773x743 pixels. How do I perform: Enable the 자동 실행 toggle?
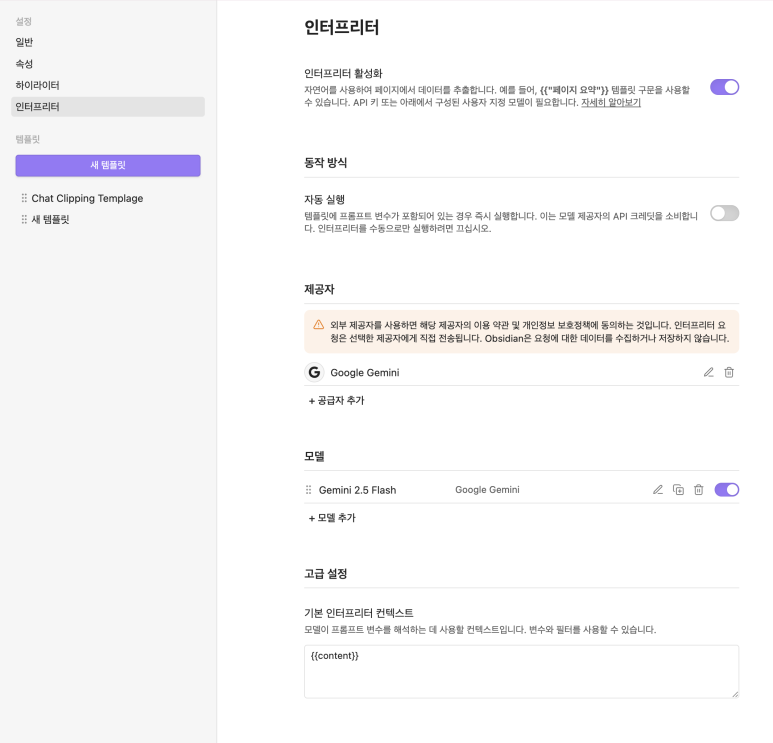(724, 213)
